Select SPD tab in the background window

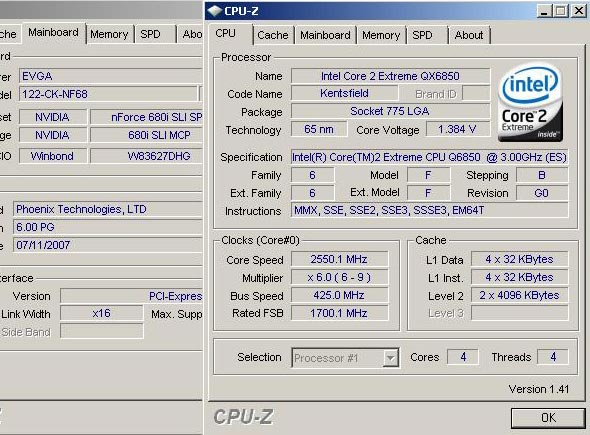[x=155, y=34]
